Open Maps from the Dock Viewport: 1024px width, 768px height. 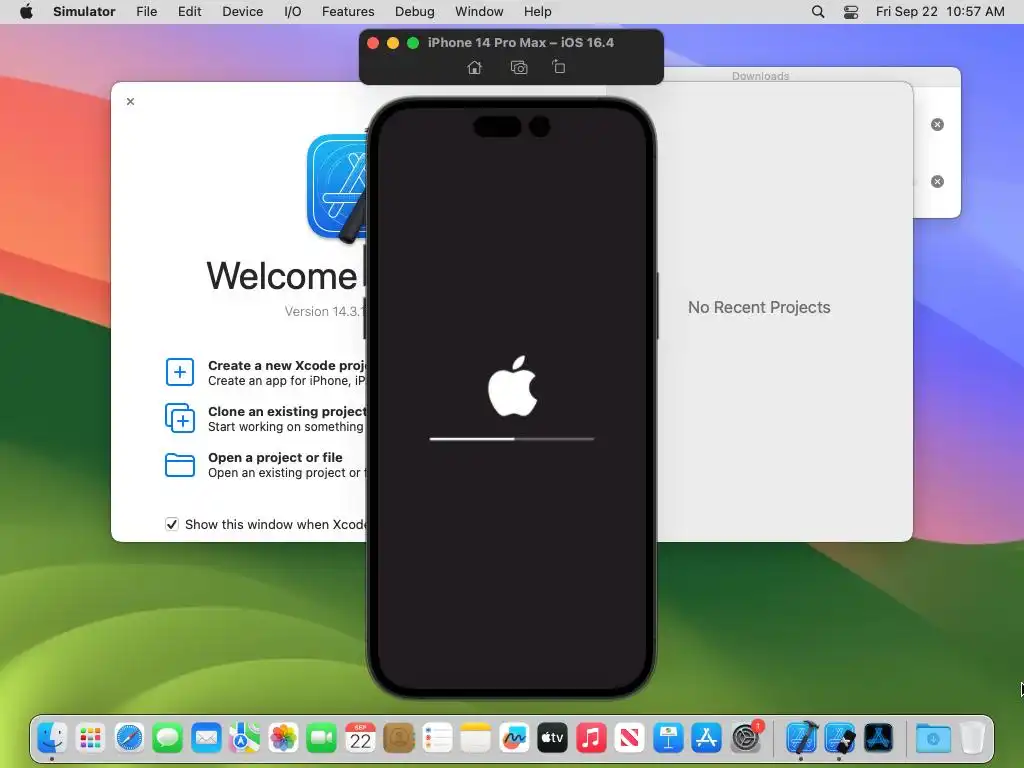coord(244,738)
